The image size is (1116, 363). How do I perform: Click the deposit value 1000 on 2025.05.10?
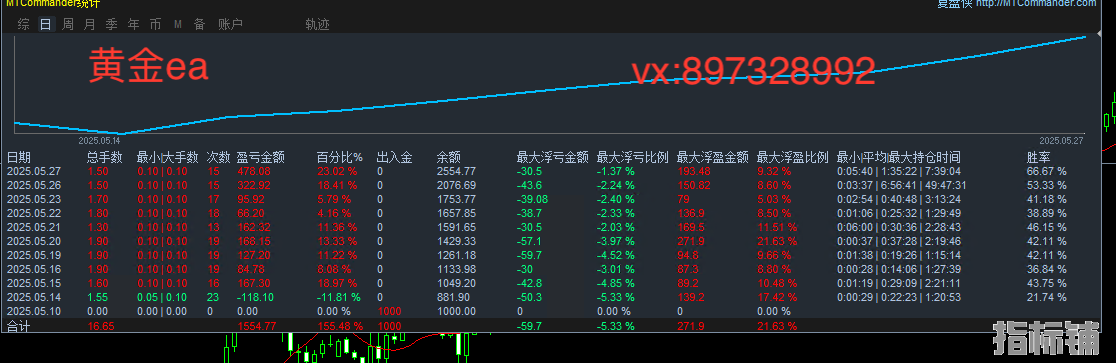click(389, 312)
